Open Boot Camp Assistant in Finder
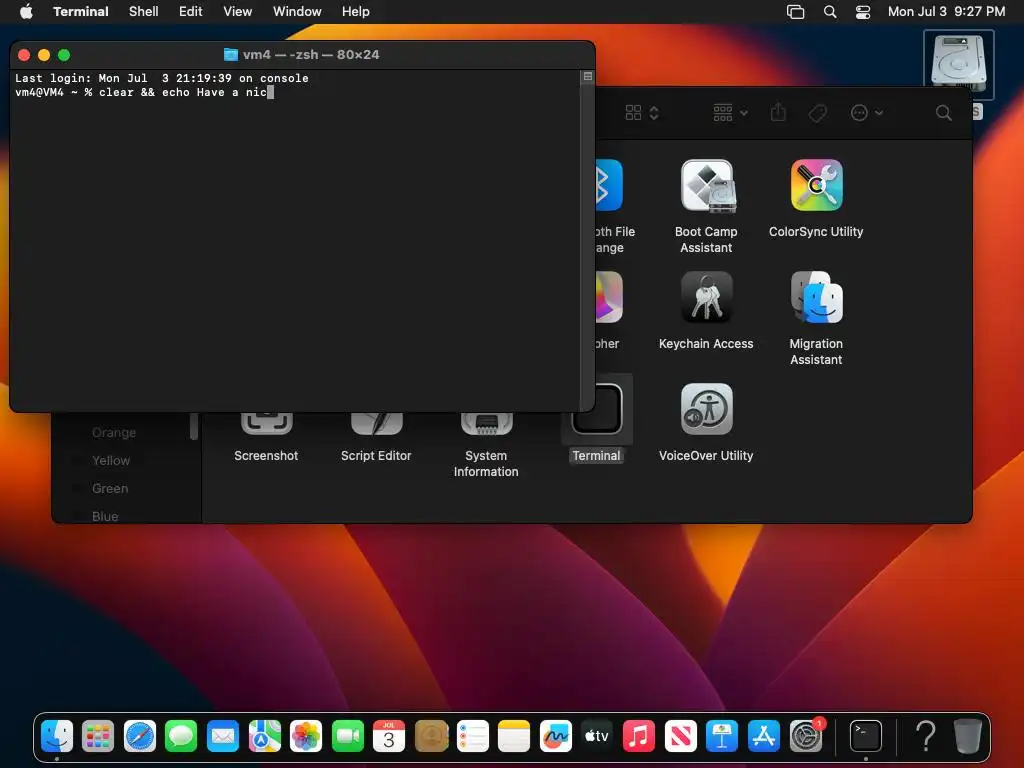The height and width of the screenshot is (768, 1024). click(706, 186)
